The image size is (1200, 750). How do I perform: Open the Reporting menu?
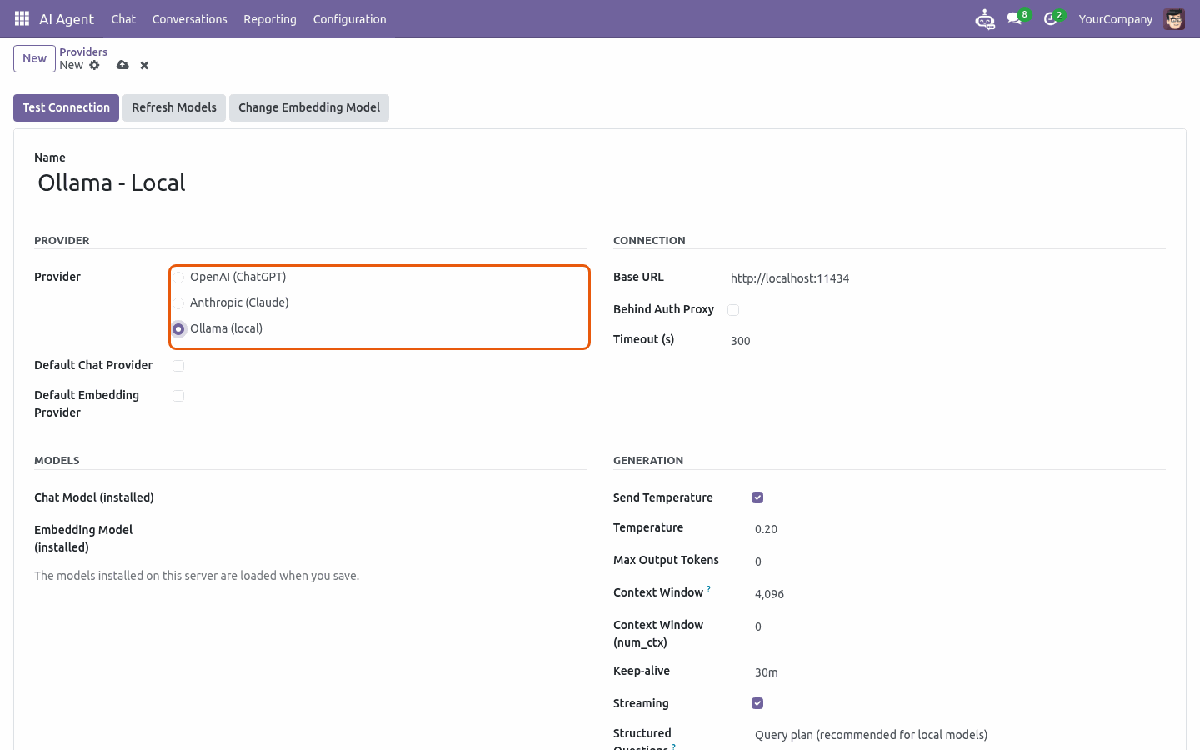tap(270, 19)
